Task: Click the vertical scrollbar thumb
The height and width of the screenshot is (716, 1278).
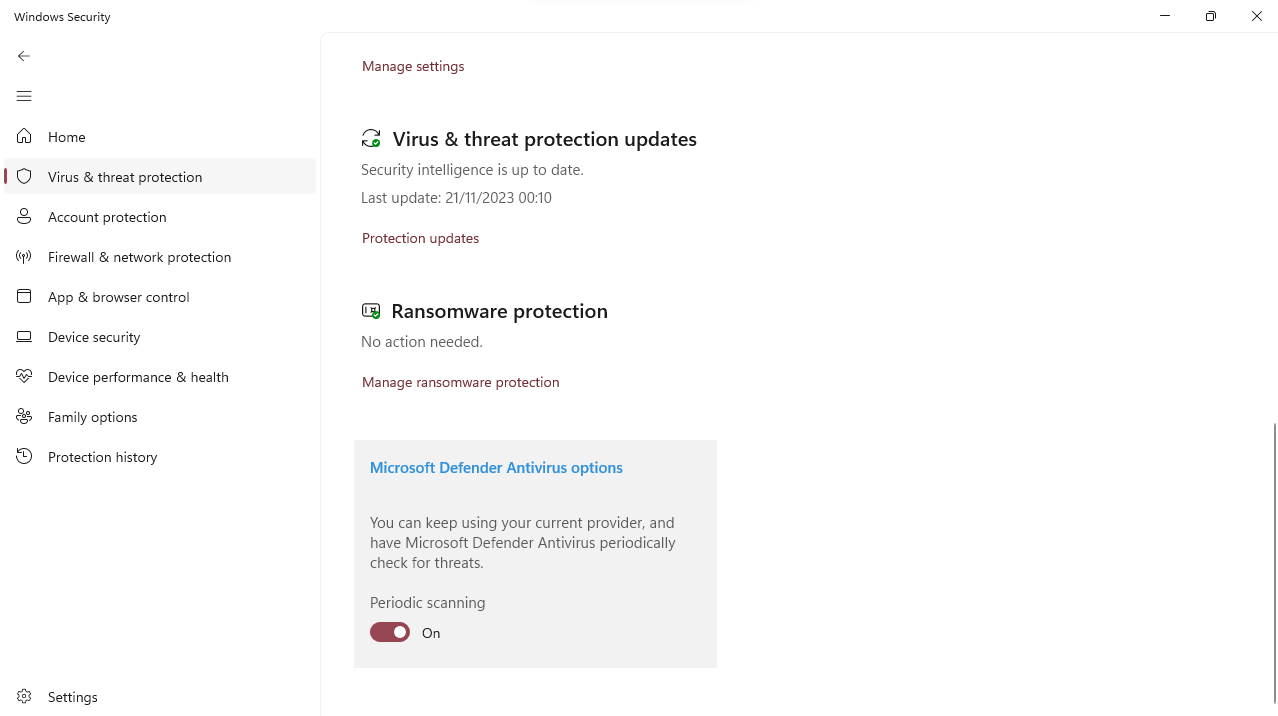Action: 1274,560
